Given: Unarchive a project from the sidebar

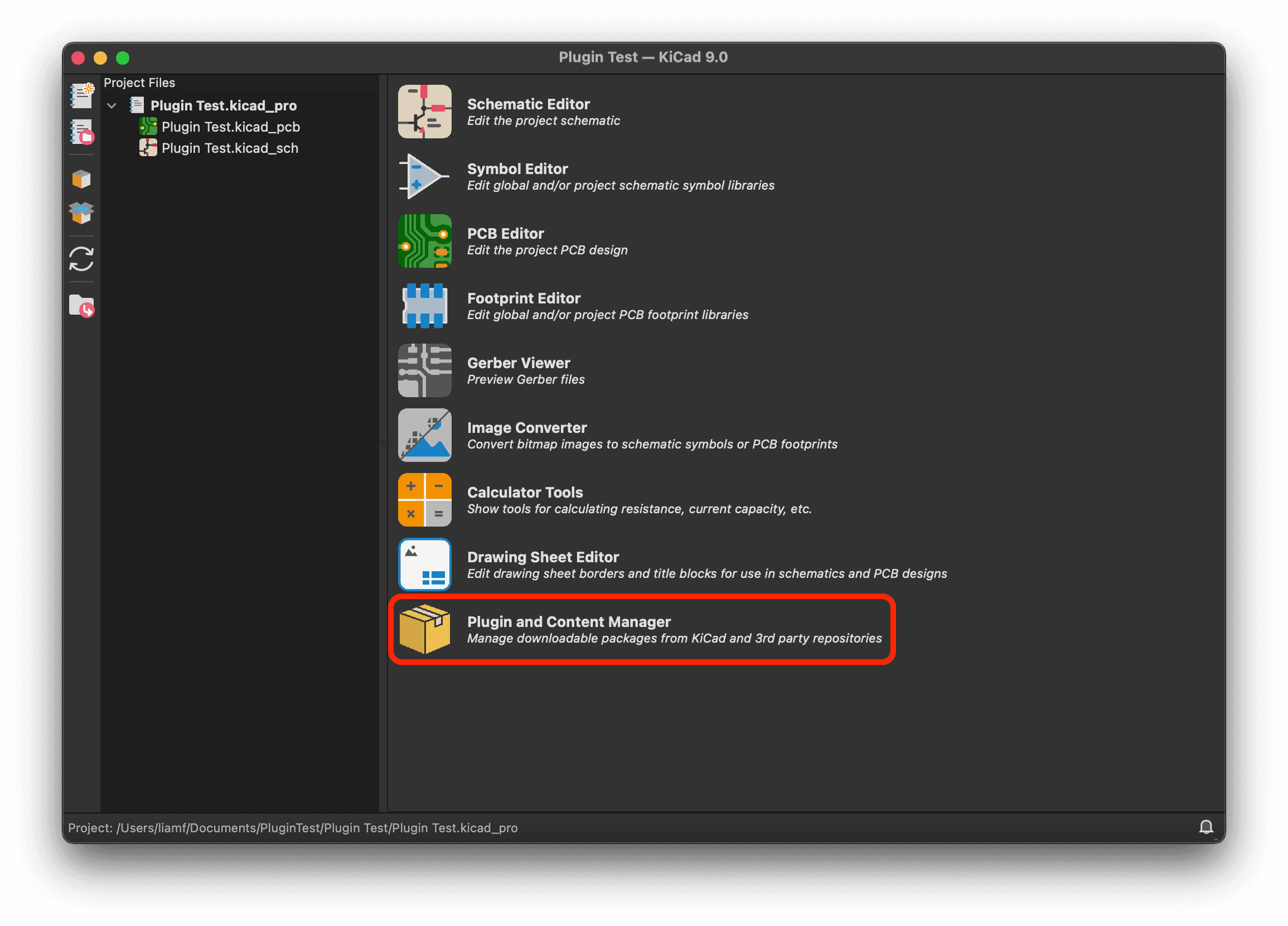Looking at the screenshot, I should 81,214.
